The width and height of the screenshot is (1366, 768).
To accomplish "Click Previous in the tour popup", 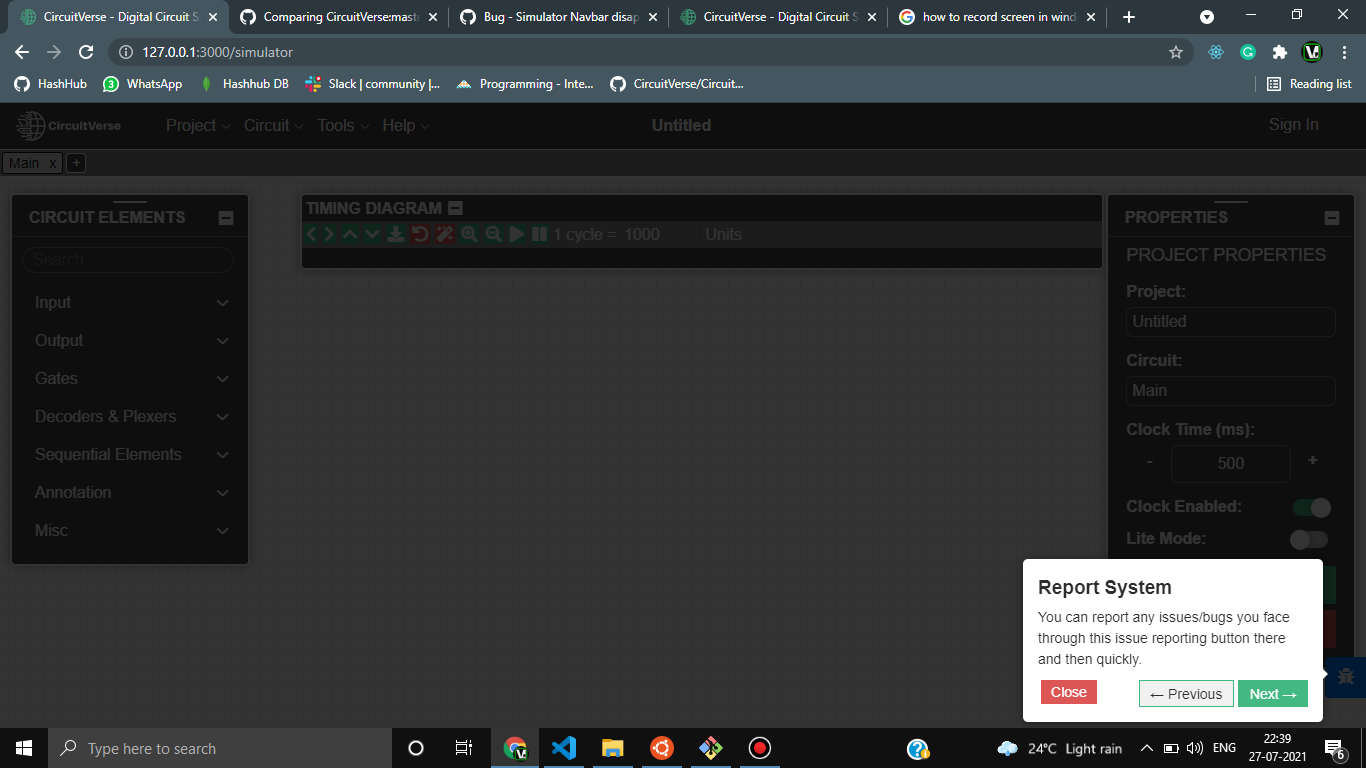I will coord(1186,694).
